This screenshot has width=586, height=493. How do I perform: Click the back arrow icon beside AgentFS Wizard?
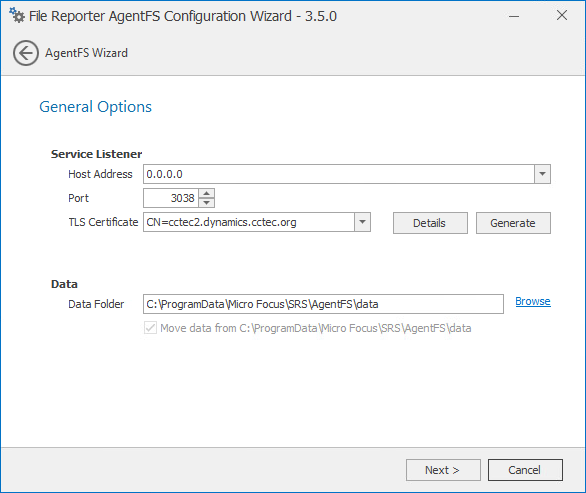[x=26, y=53]
